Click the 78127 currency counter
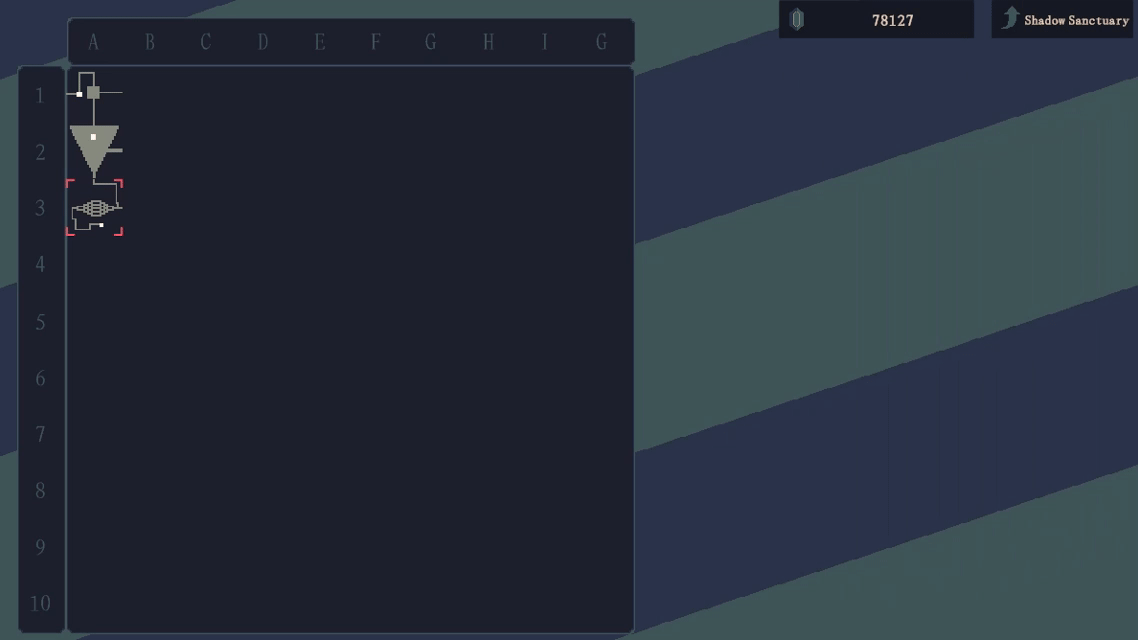The image size is (1138, 640). (892, 20)
